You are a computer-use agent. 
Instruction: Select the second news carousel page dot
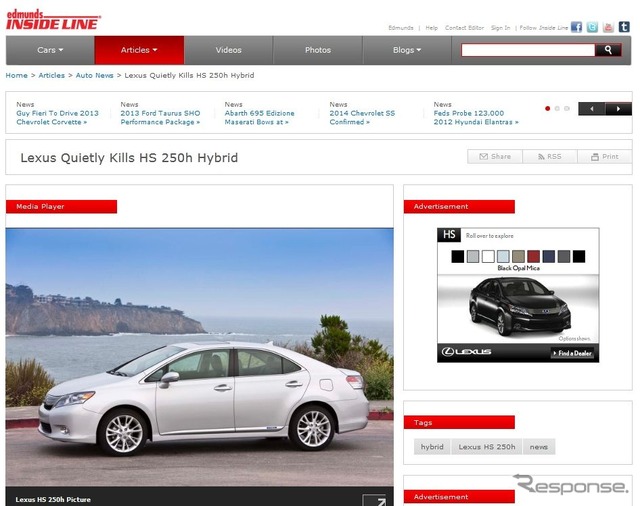[557, 109]
